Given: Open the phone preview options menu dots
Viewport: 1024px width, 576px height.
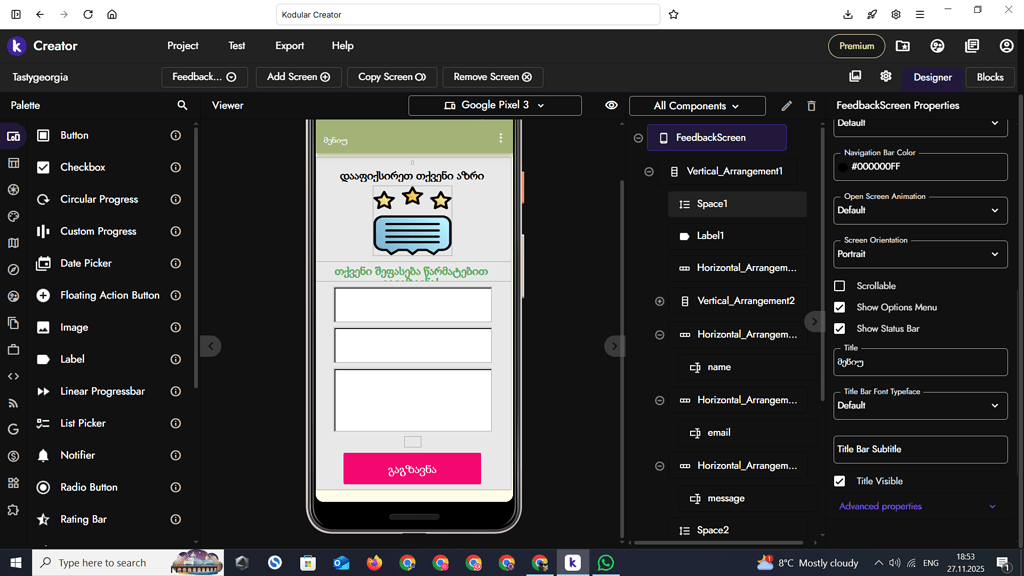Looking at the screenshot, I should (x=501, y=138).
